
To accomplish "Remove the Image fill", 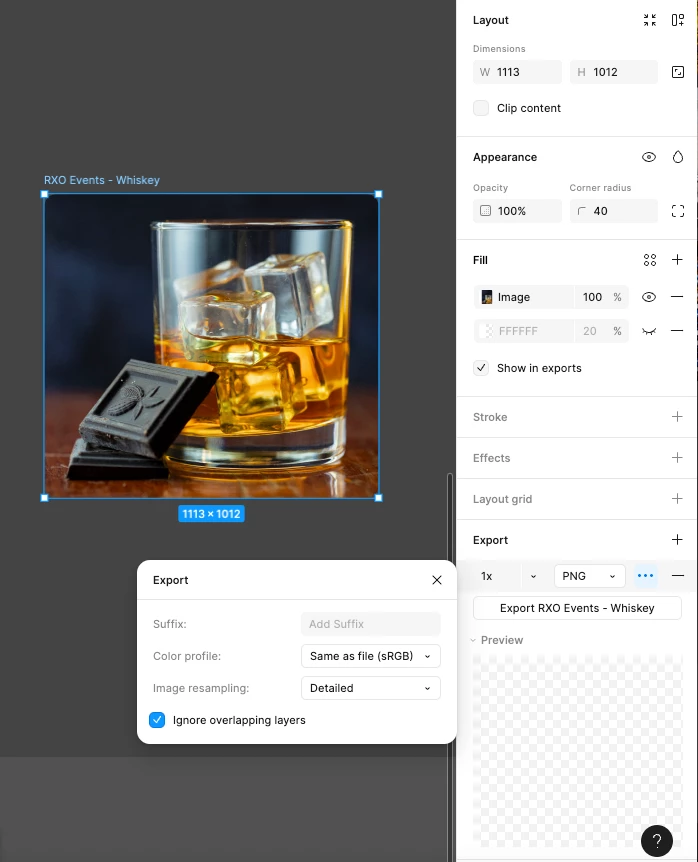I will tap(677, 297).
